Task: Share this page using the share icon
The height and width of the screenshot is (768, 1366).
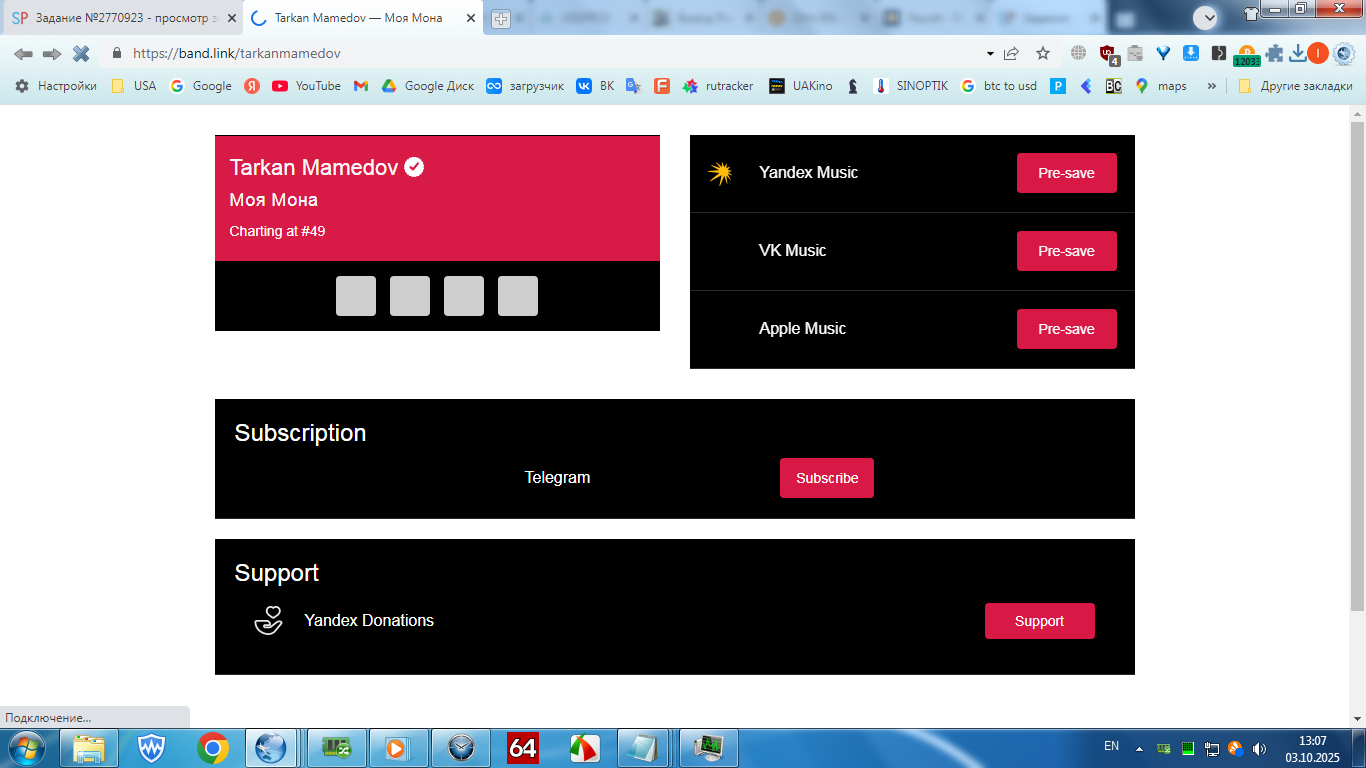Action: tap(1011, 53)
